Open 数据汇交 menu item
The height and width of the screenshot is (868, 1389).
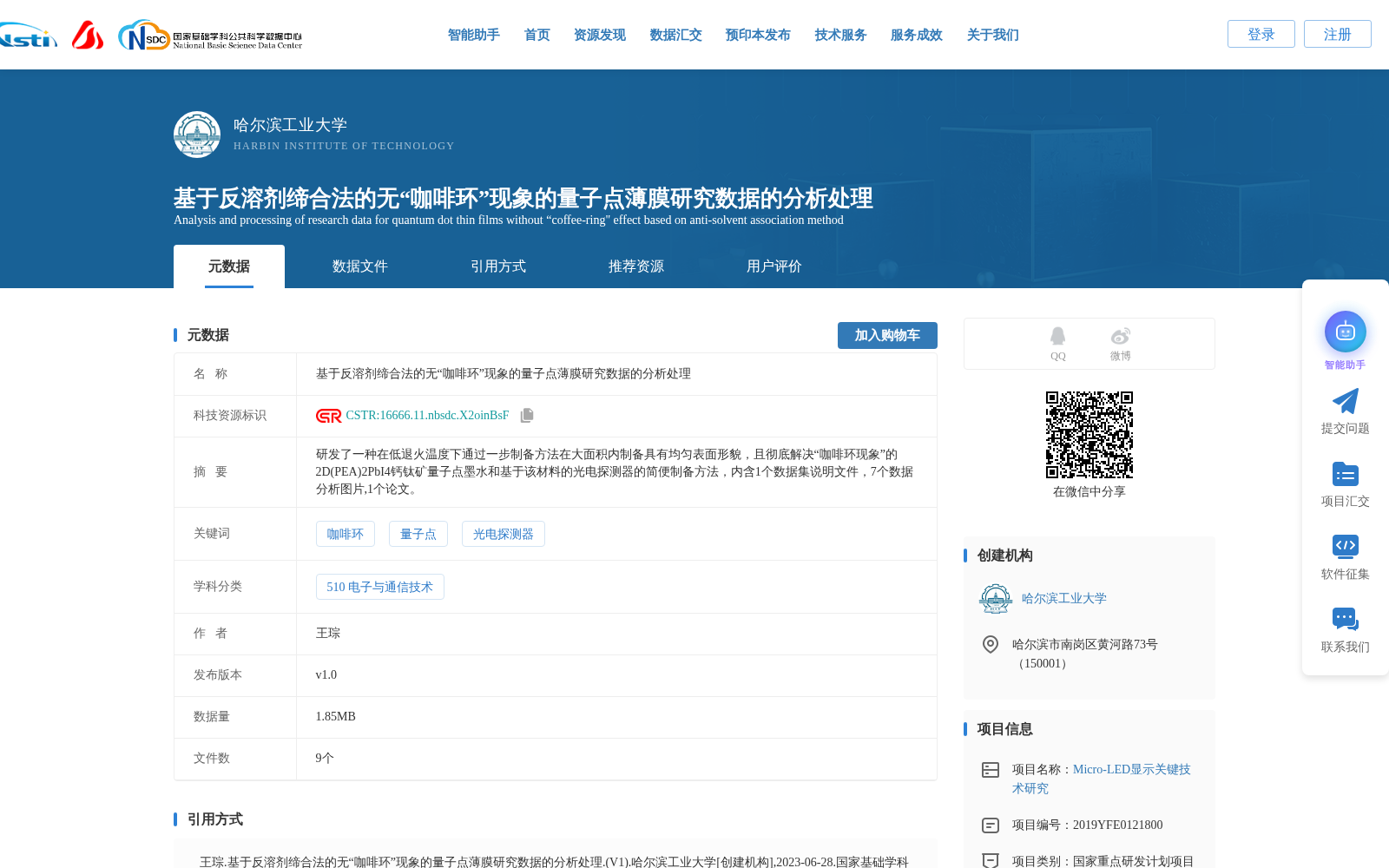[x=676, y=35]
